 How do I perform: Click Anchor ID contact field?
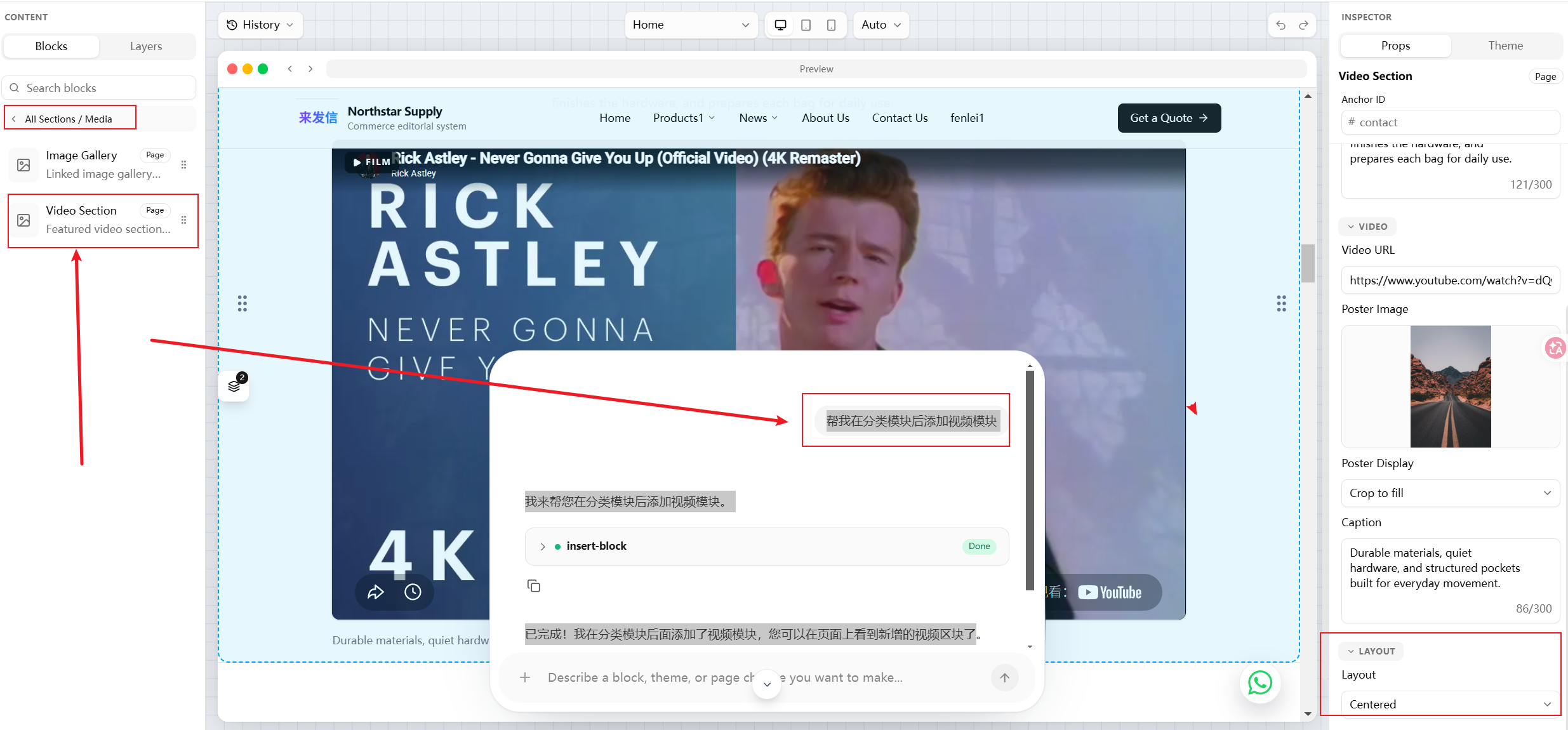tap(1450, 123)
